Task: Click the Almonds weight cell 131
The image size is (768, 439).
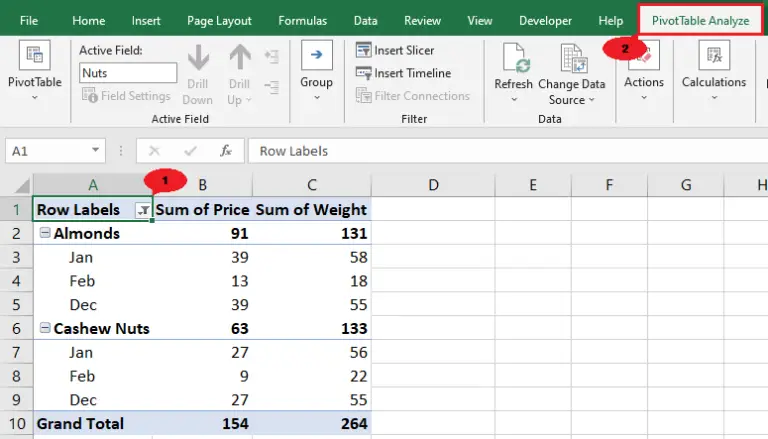Action: pos(312,233)
